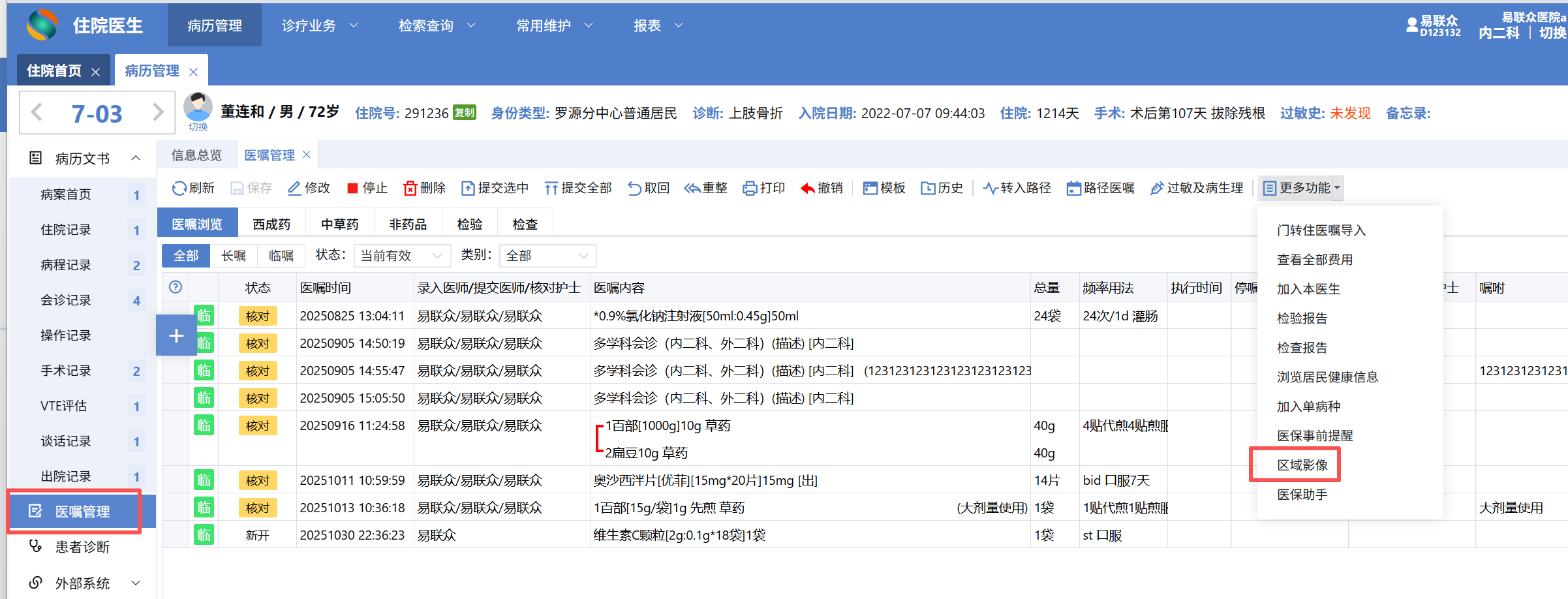Click the 刷新 refresh icon
The height and width of the screenshot is (599, 1568).
click(x=179, y=189)
